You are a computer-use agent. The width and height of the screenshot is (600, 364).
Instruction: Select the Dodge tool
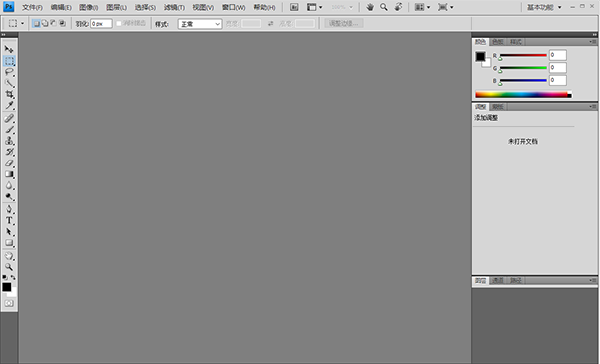[x=9, y=196]
